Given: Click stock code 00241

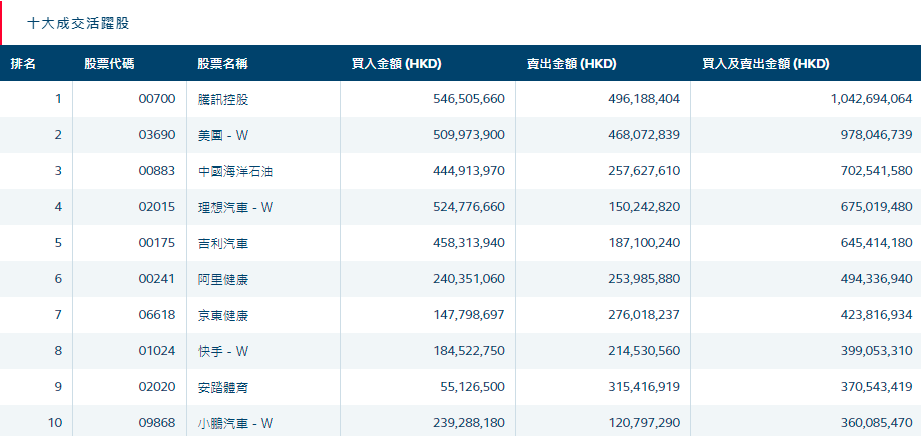Looking at the screenshot, I should click(x=157, y=279).
